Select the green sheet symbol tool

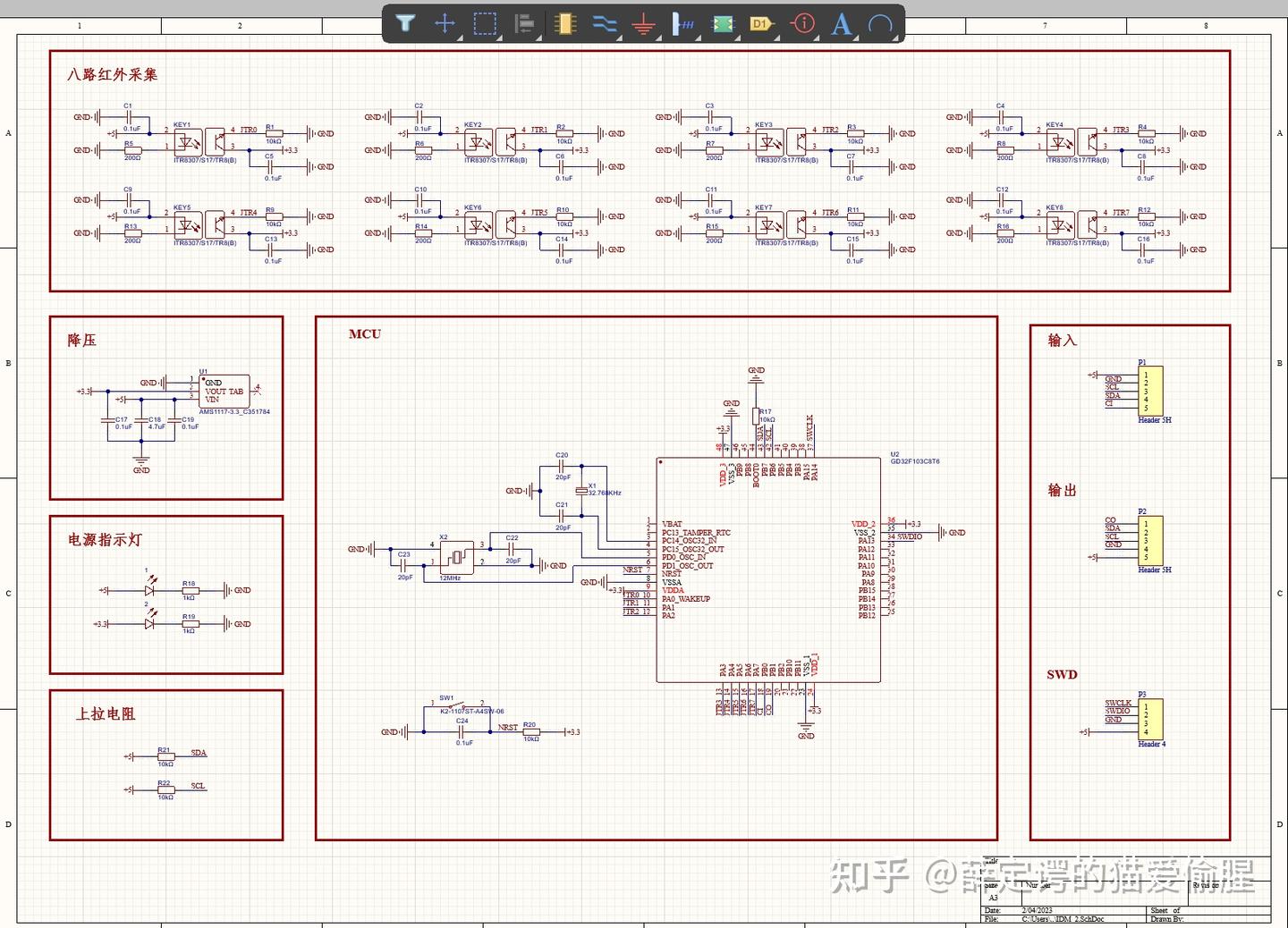point(723,23)
